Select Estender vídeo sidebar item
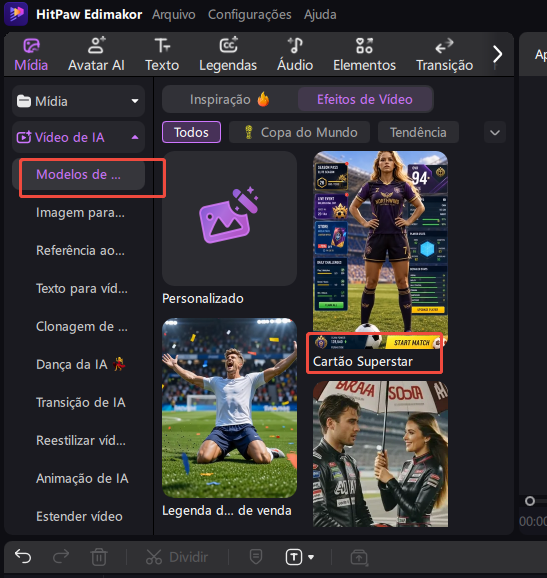The image size is (547, 578). click(79, 516)
